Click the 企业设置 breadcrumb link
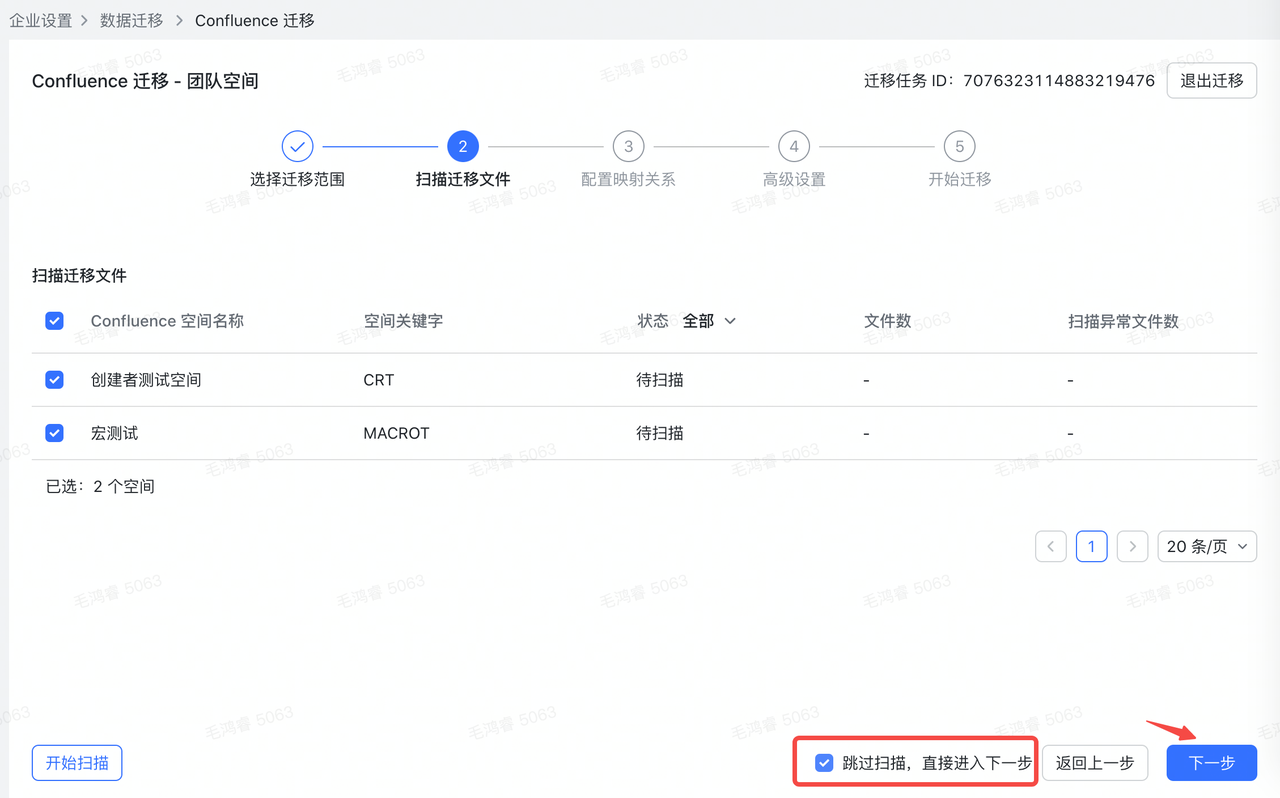The height and width of the screenshot is (798, 1280). tap(41, 20)
